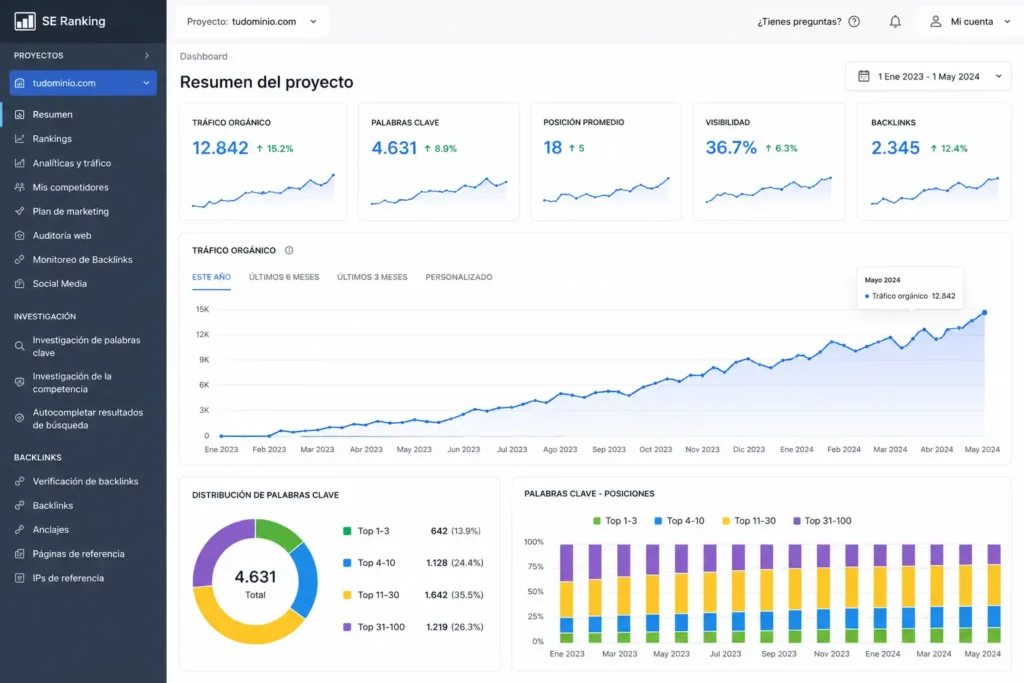The image size is (1024, 683).
Task: Click the May 2024 data point on traffic chart
Action: [x=985, y=313]
